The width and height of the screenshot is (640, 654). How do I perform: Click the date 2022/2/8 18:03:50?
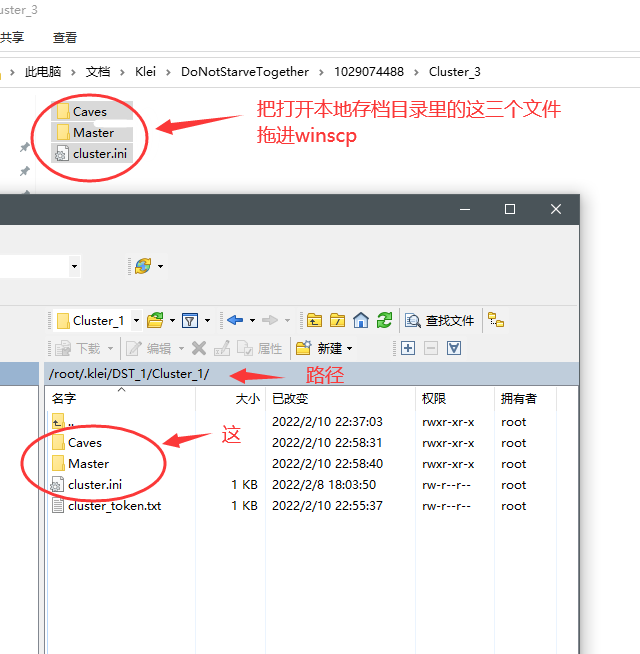(324, 485)
